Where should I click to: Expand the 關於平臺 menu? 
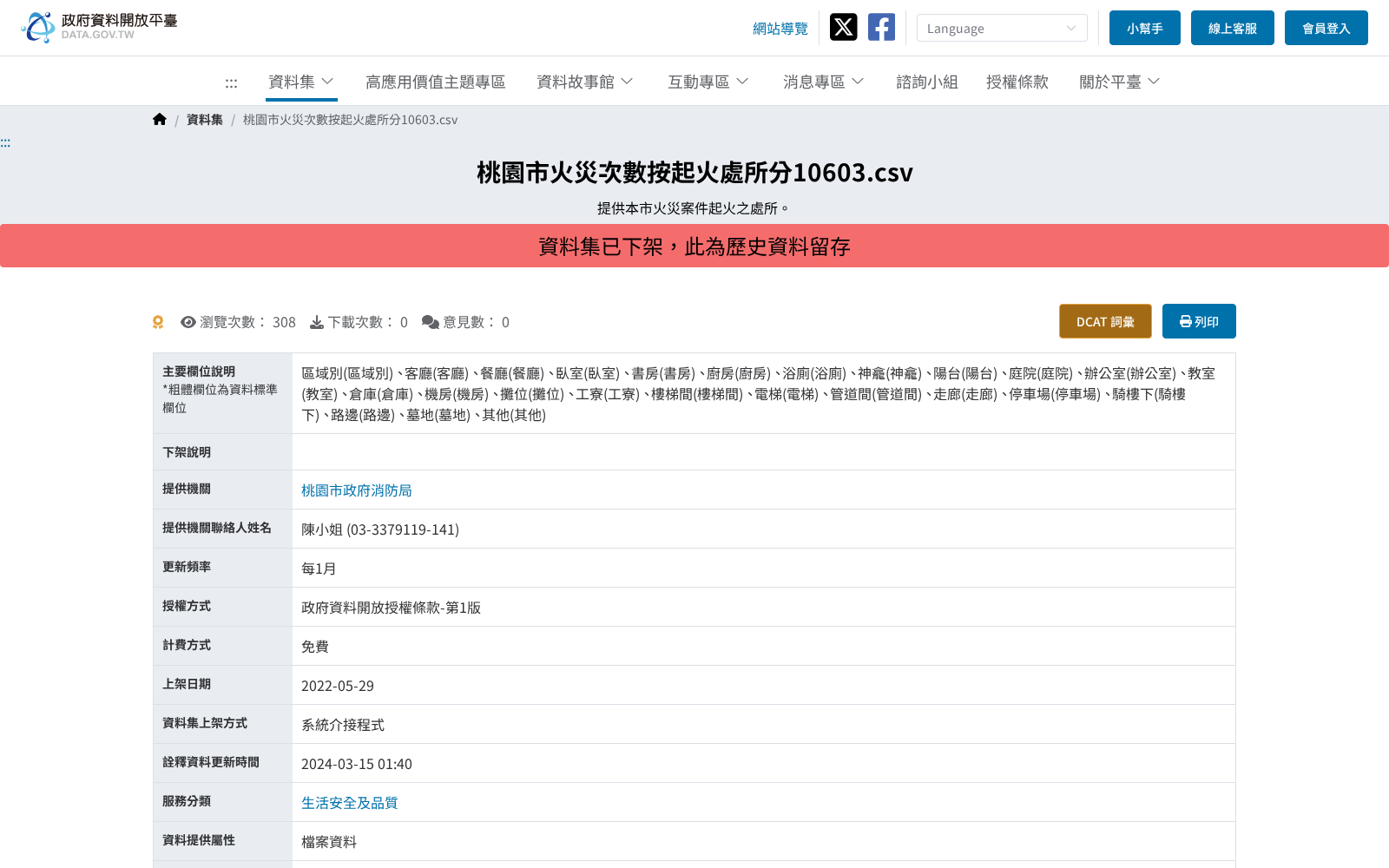1120,82
